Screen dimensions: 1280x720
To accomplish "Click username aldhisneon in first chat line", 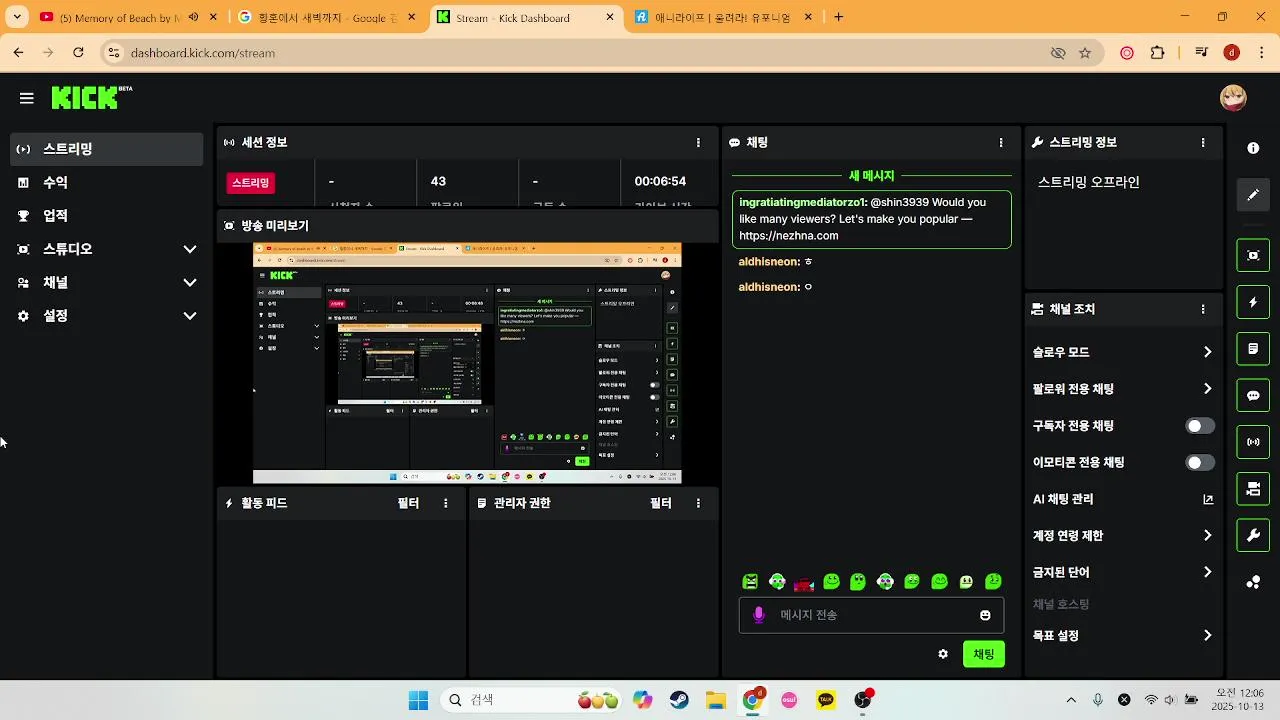I will pyautogui.click(x=769, y=262).
